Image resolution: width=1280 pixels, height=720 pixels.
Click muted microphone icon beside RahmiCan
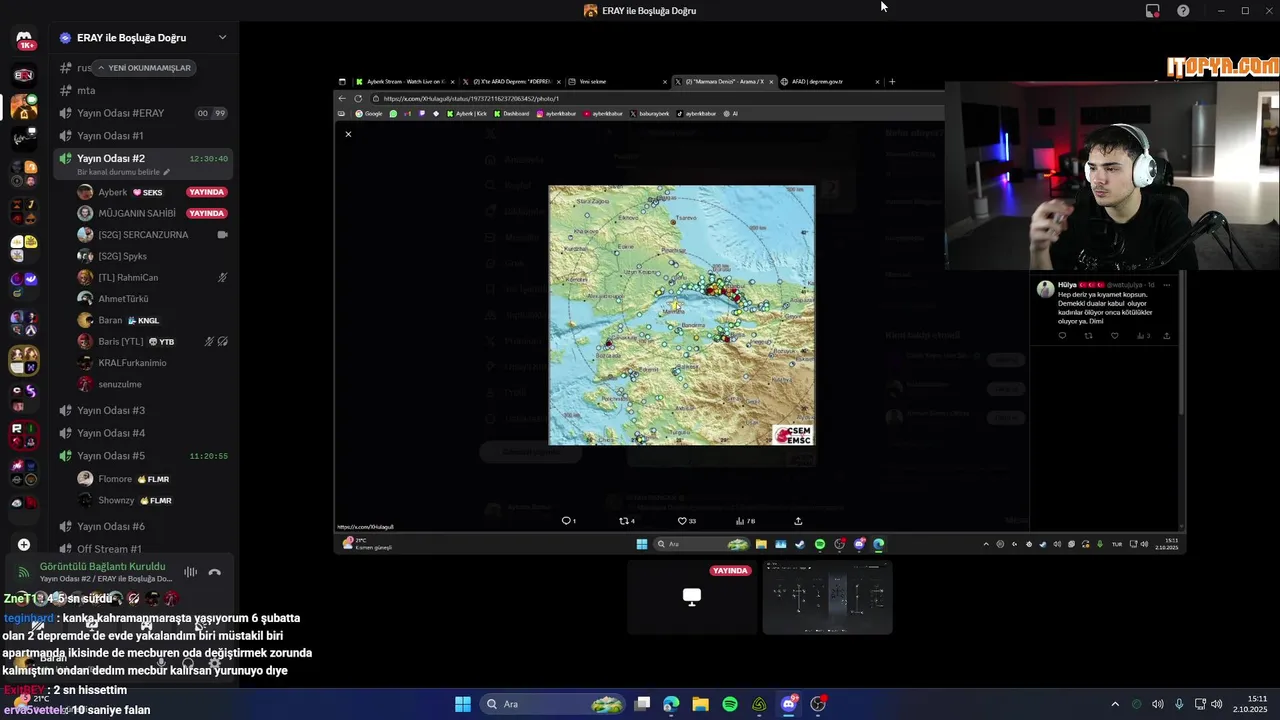pos(223,277)
